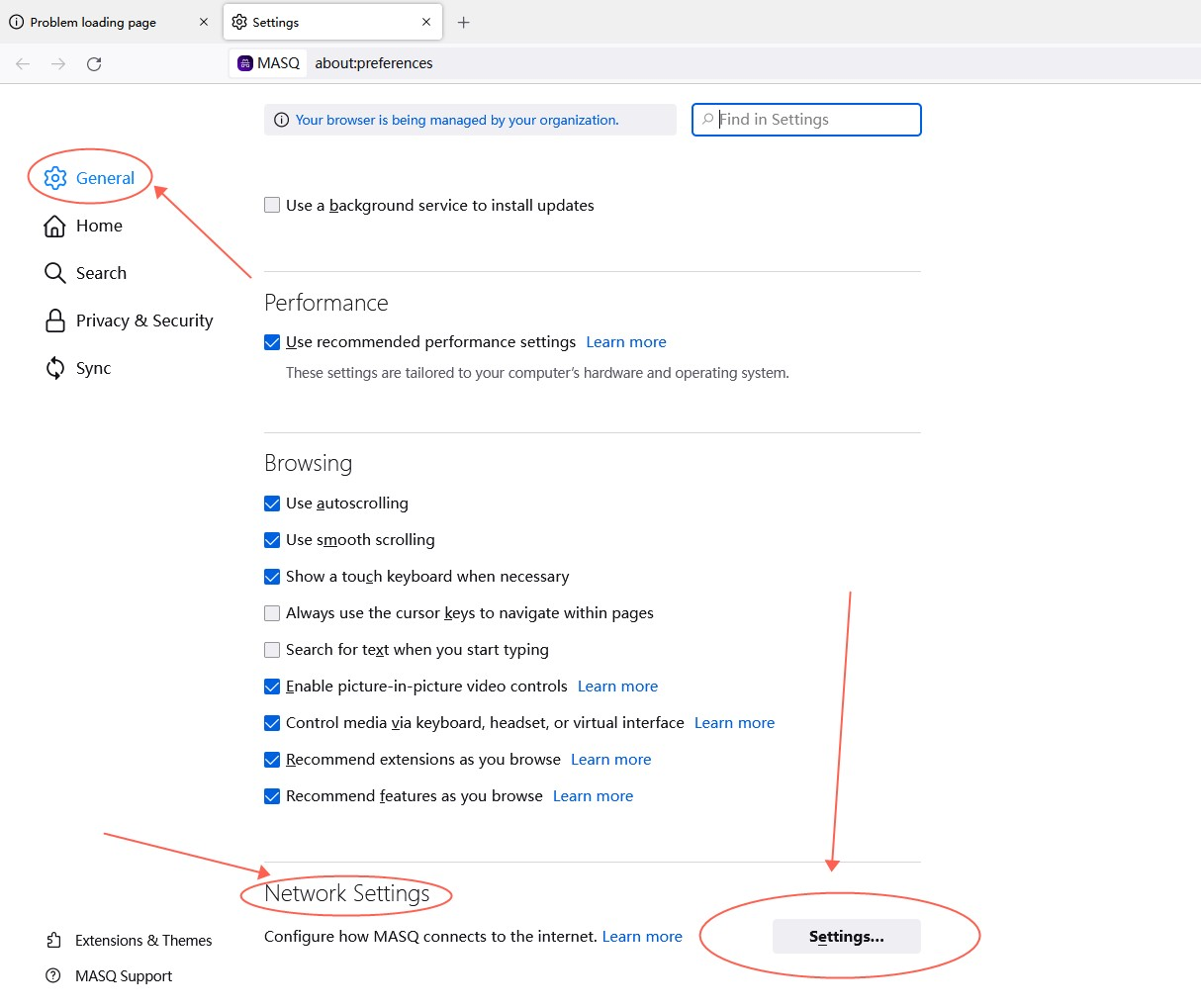Enable background service to install updates
1201x1008 pixels.
(272, 206)
